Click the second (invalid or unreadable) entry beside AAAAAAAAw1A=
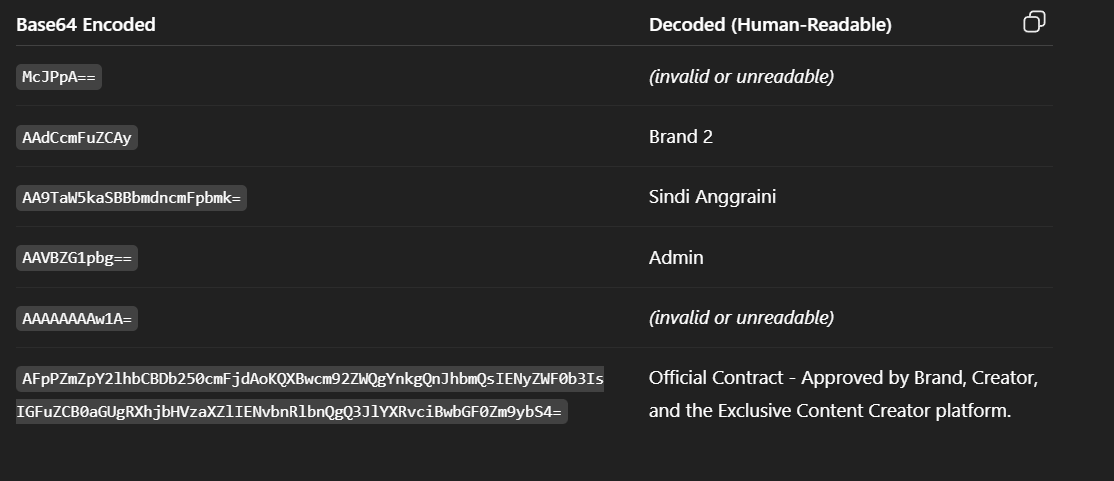The height and width of the screenshot is (481, 1114). tap(741, 318)
